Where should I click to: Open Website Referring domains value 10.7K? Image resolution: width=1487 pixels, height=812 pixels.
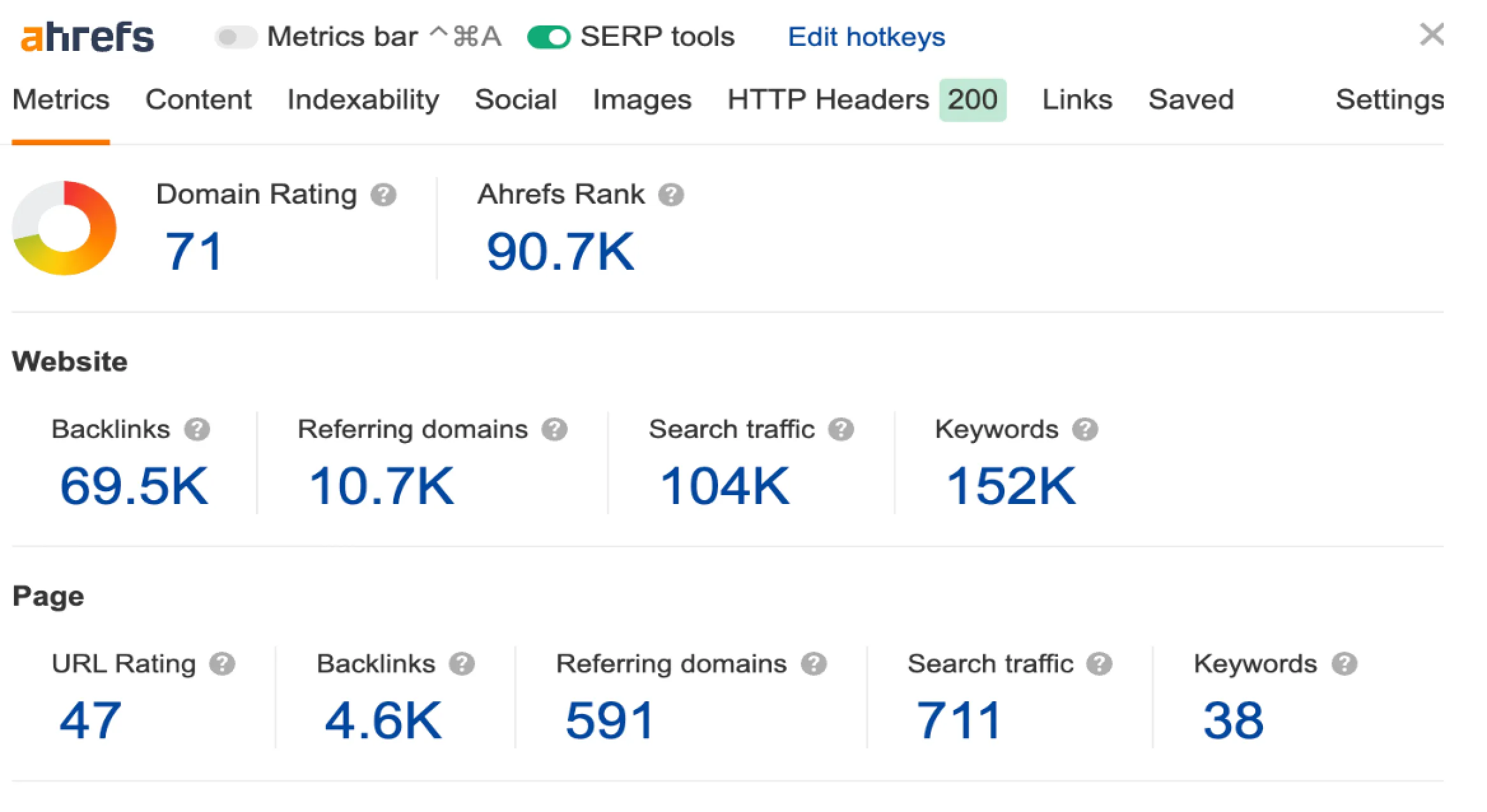pos(381,486)
